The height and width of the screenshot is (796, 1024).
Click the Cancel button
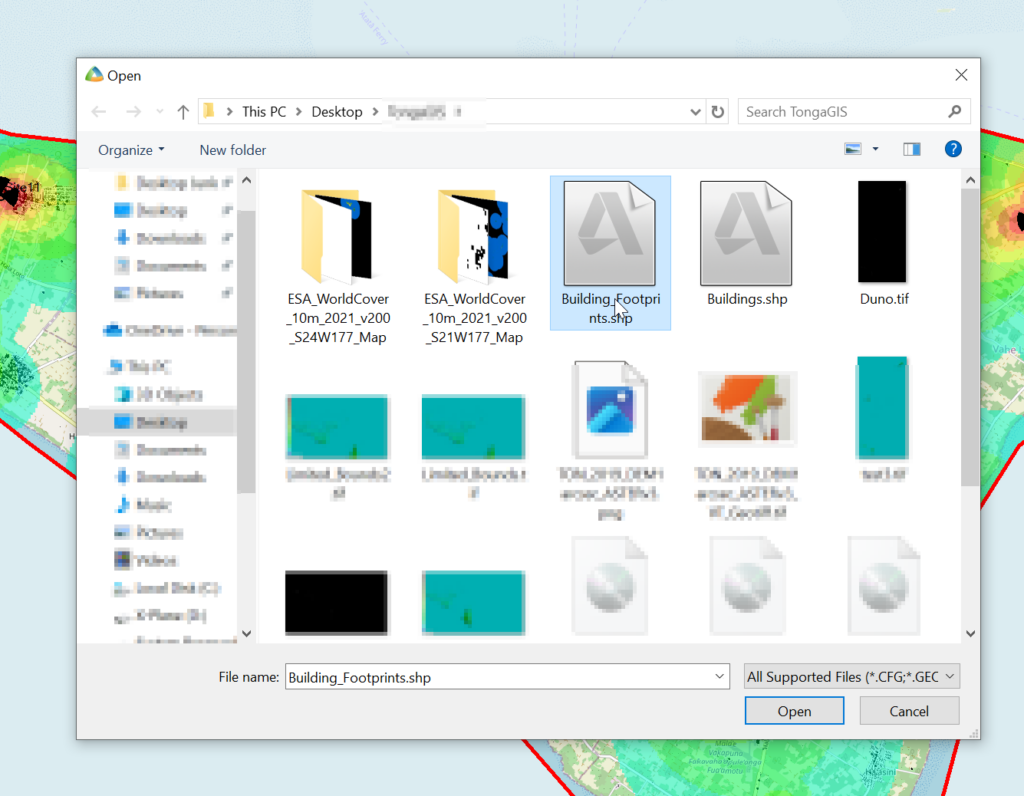[909, 710]
